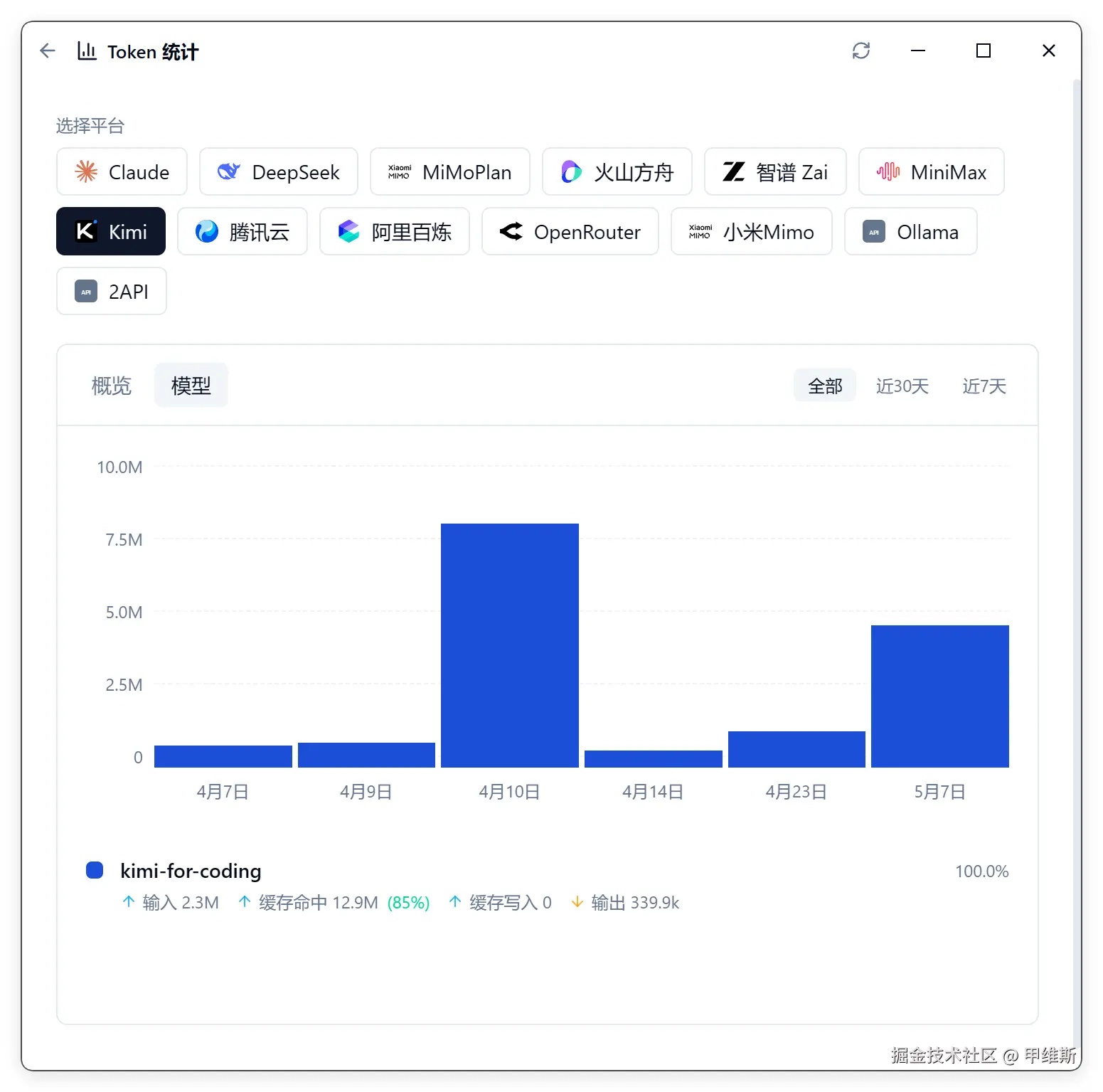
Task: Pick the 智谱 Zai platform
Action: (775, 171)
